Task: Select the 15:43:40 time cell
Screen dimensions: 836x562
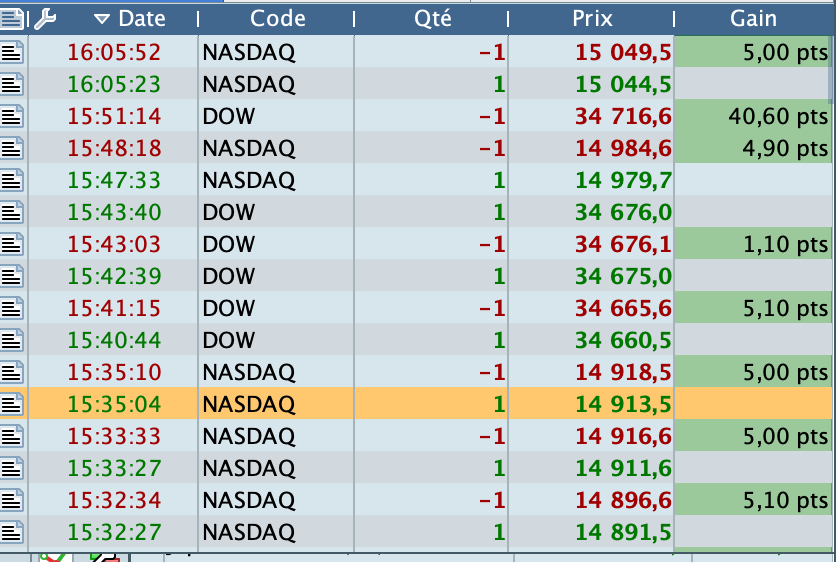Action: click(x=114, y=212)
